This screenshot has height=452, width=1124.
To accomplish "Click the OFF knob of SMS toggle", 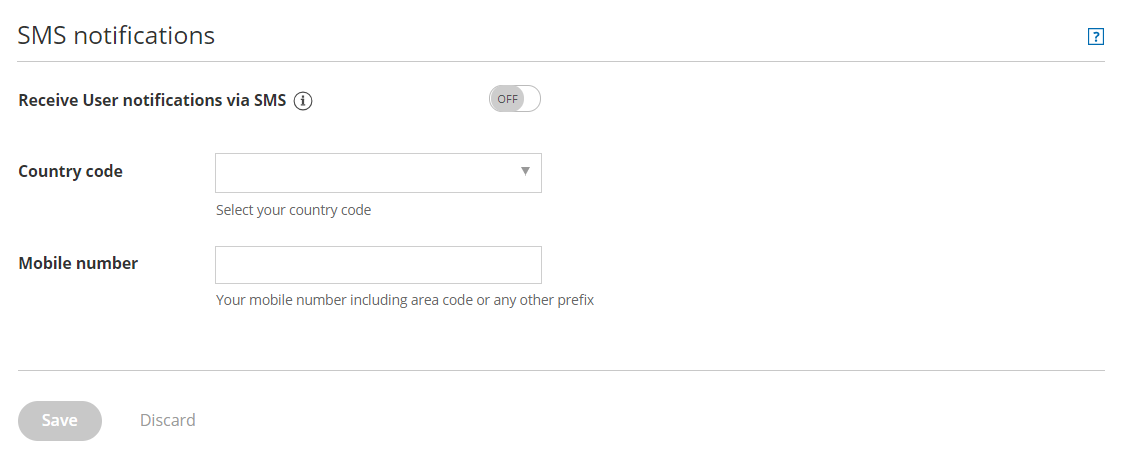I will pos(508,99).
